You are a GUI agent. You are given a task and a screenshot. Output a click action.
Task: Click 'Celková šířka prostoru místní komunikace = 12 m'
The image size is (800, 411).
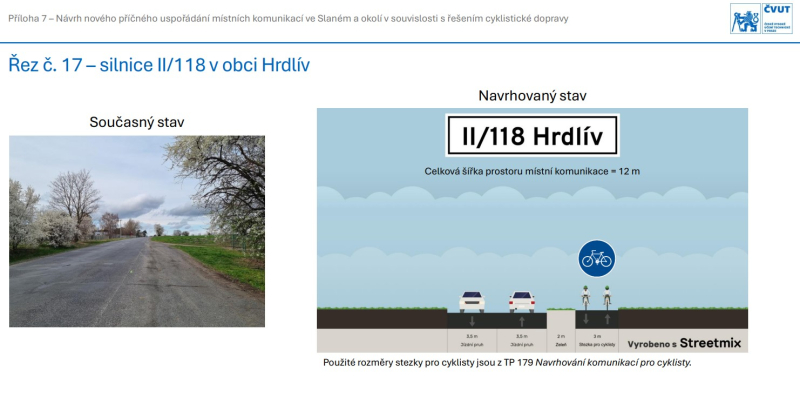532,171
